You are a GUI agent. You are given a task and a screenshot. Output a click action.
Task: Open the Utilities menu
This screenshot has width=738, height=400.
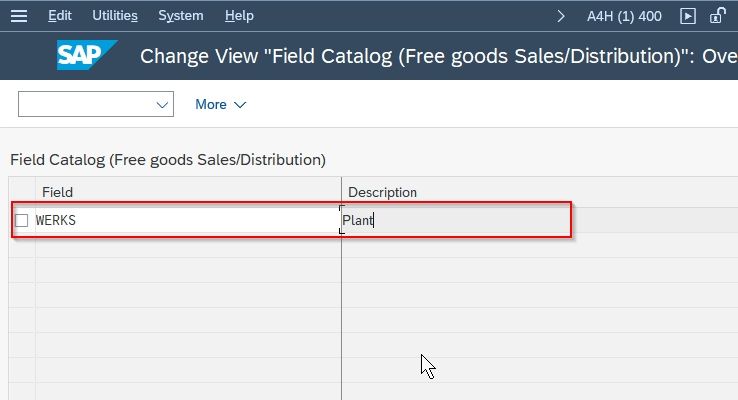click(115, 16)
